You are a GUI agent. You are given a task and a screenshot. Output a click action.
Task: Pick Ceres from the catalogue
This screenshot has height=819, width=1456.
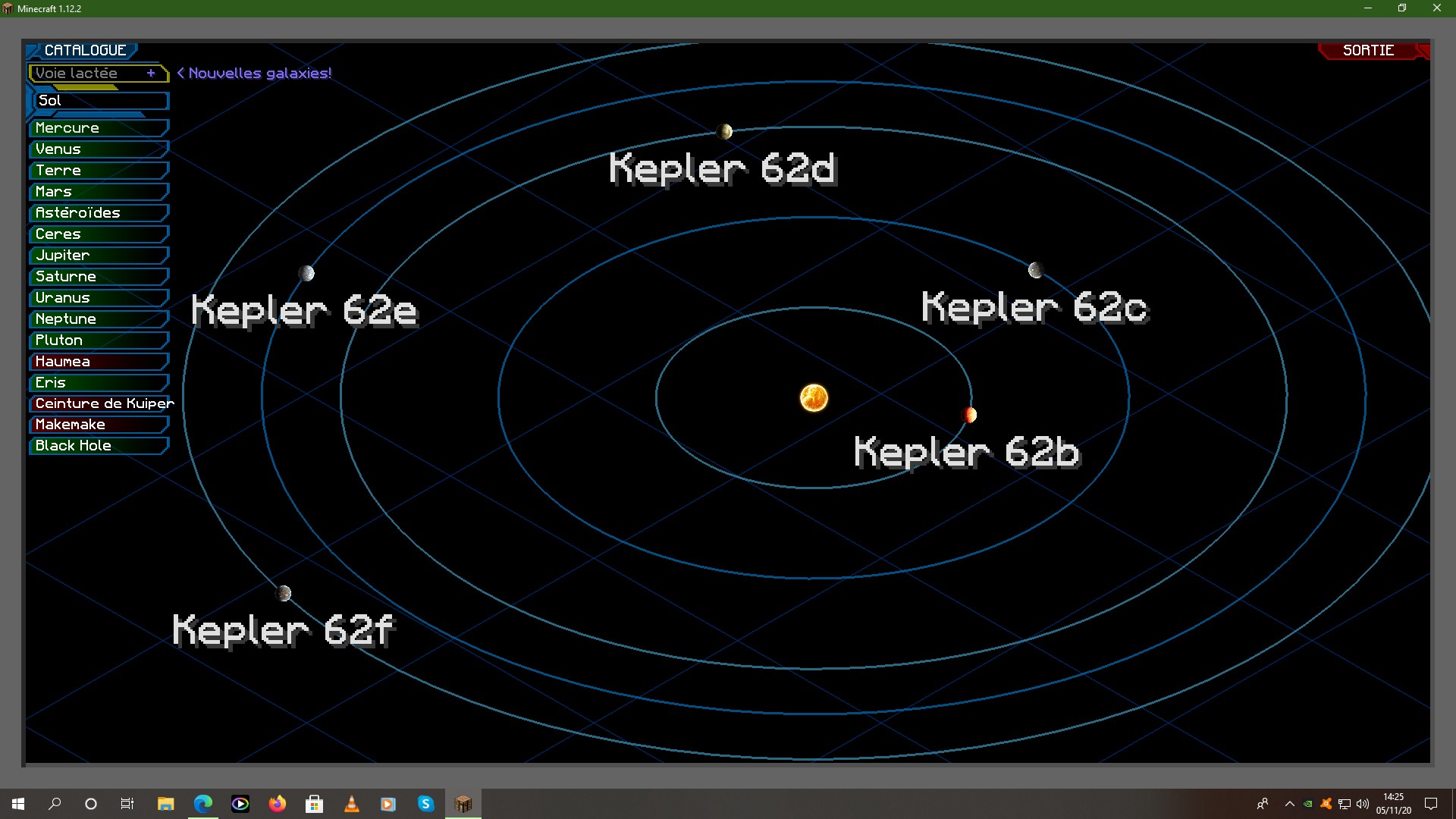[x=99, y=234]
